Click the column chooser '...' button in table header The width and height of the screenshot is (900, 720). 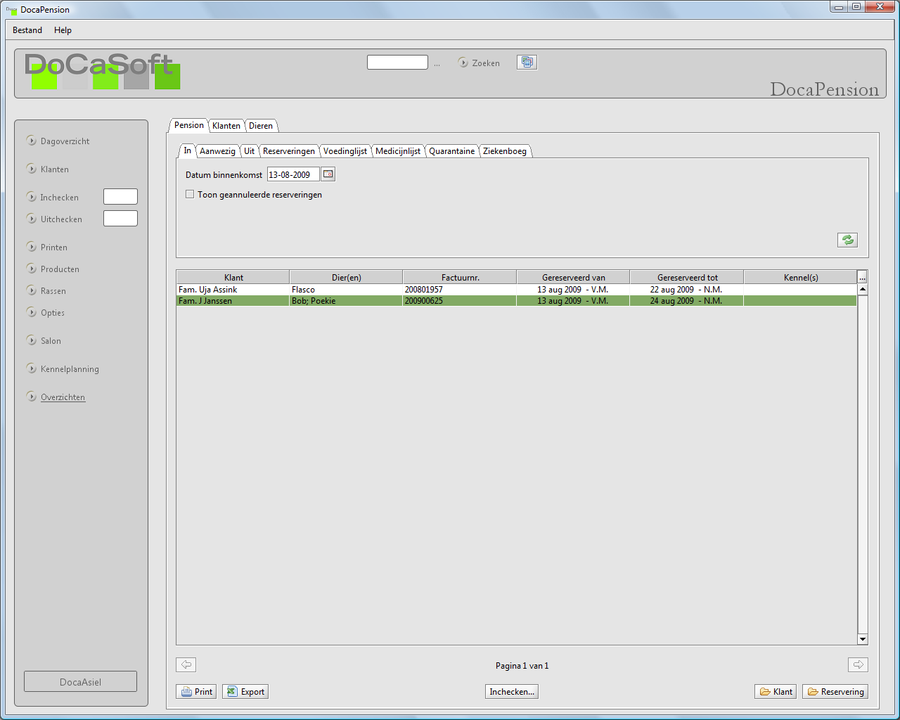[x=862, y=277]
